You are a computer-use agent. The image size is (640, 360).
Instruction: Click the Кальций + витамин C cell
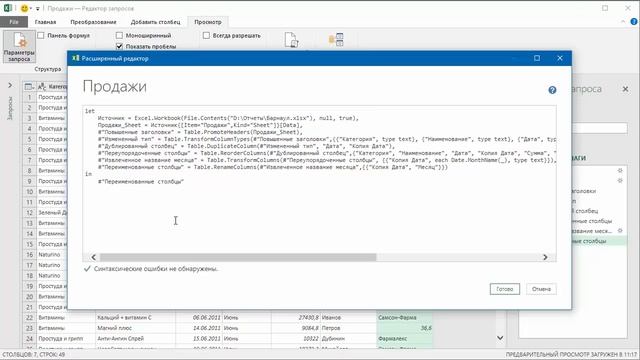click(136, 317)
